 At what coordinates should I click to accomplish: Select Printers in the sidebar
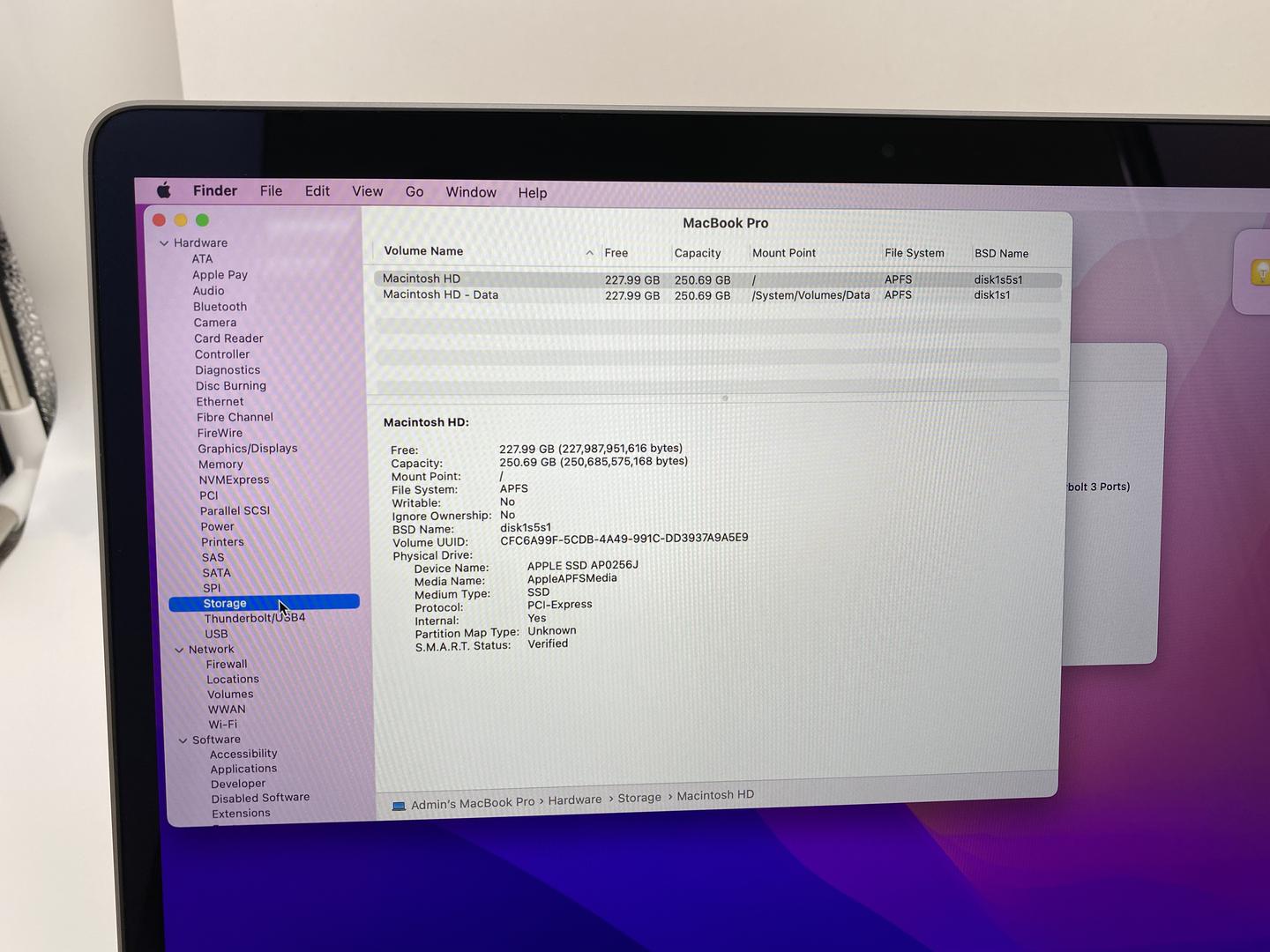222,541
